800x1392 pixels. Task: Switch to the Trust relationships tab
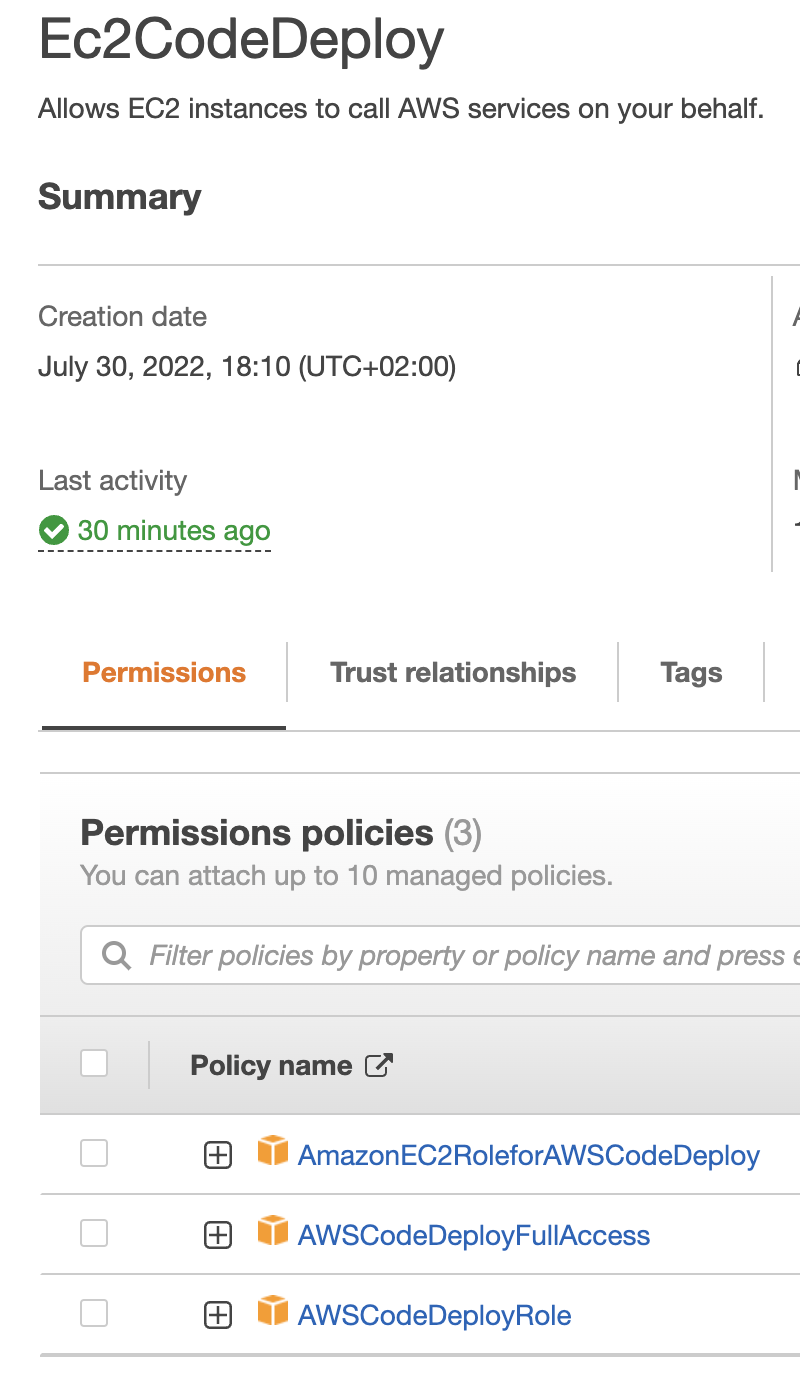pos(453,673)
